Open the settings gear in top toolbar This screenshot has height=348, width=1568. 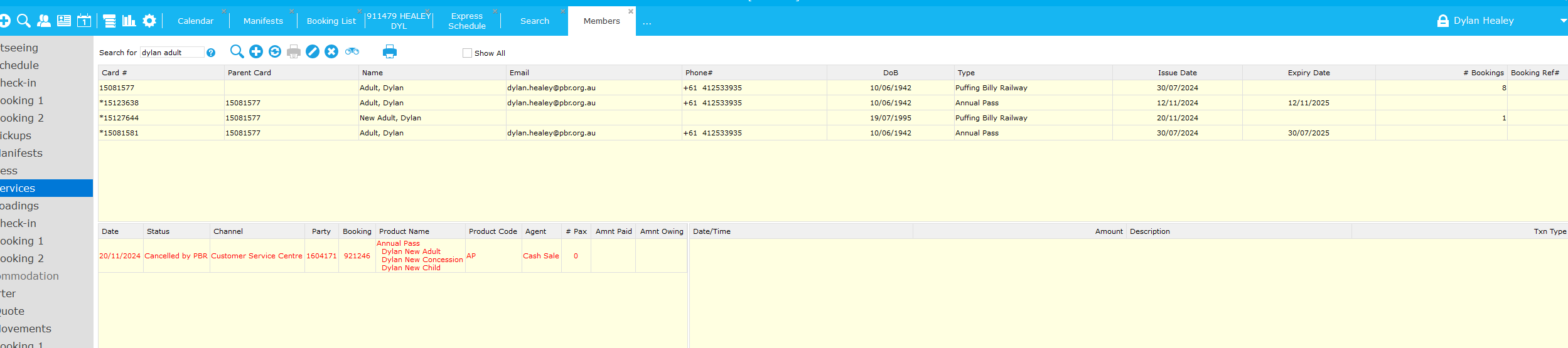tap(149, 21)
